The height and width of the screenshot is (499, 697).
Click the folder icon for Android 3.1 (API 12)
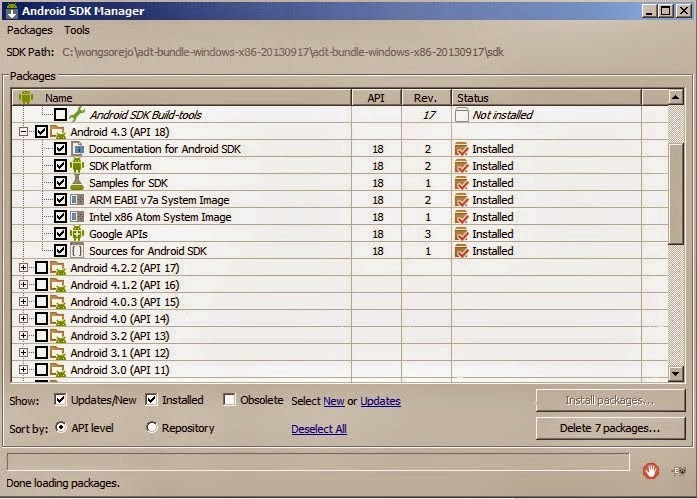point(58,353)
